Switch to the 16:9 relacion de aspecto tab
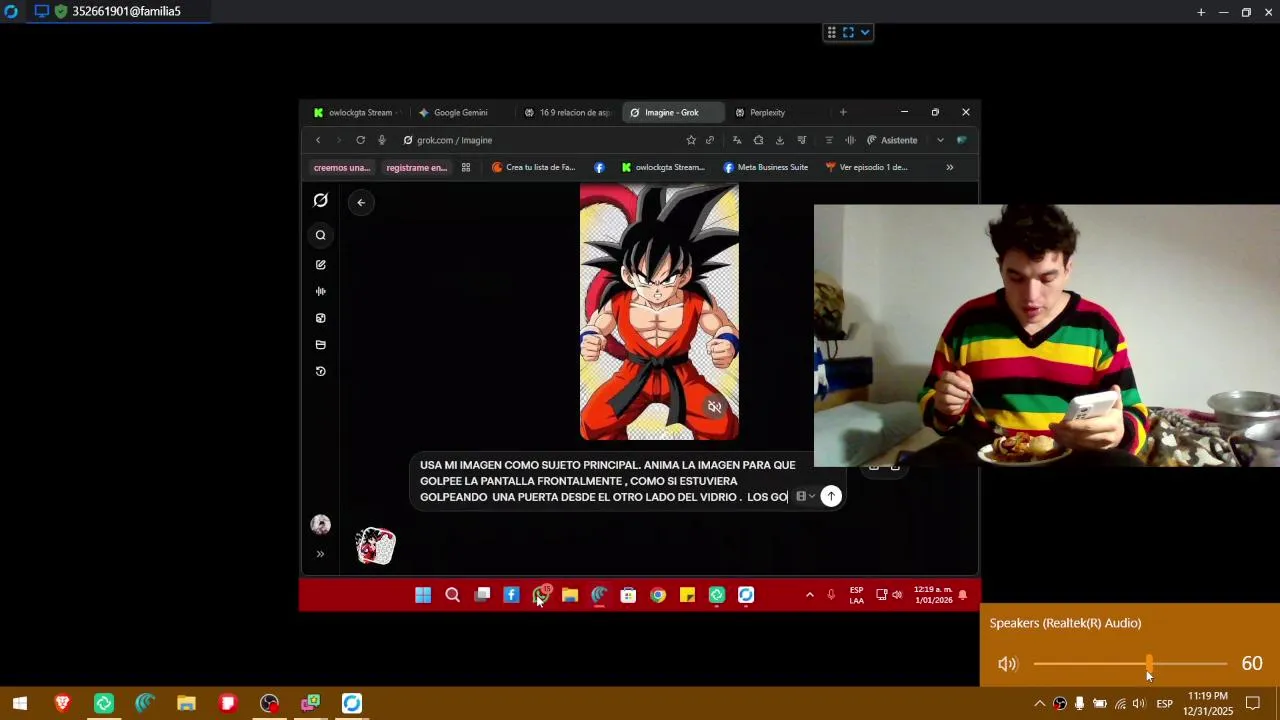The height and width of the screenshot is (720, 1280). (567, 113)
